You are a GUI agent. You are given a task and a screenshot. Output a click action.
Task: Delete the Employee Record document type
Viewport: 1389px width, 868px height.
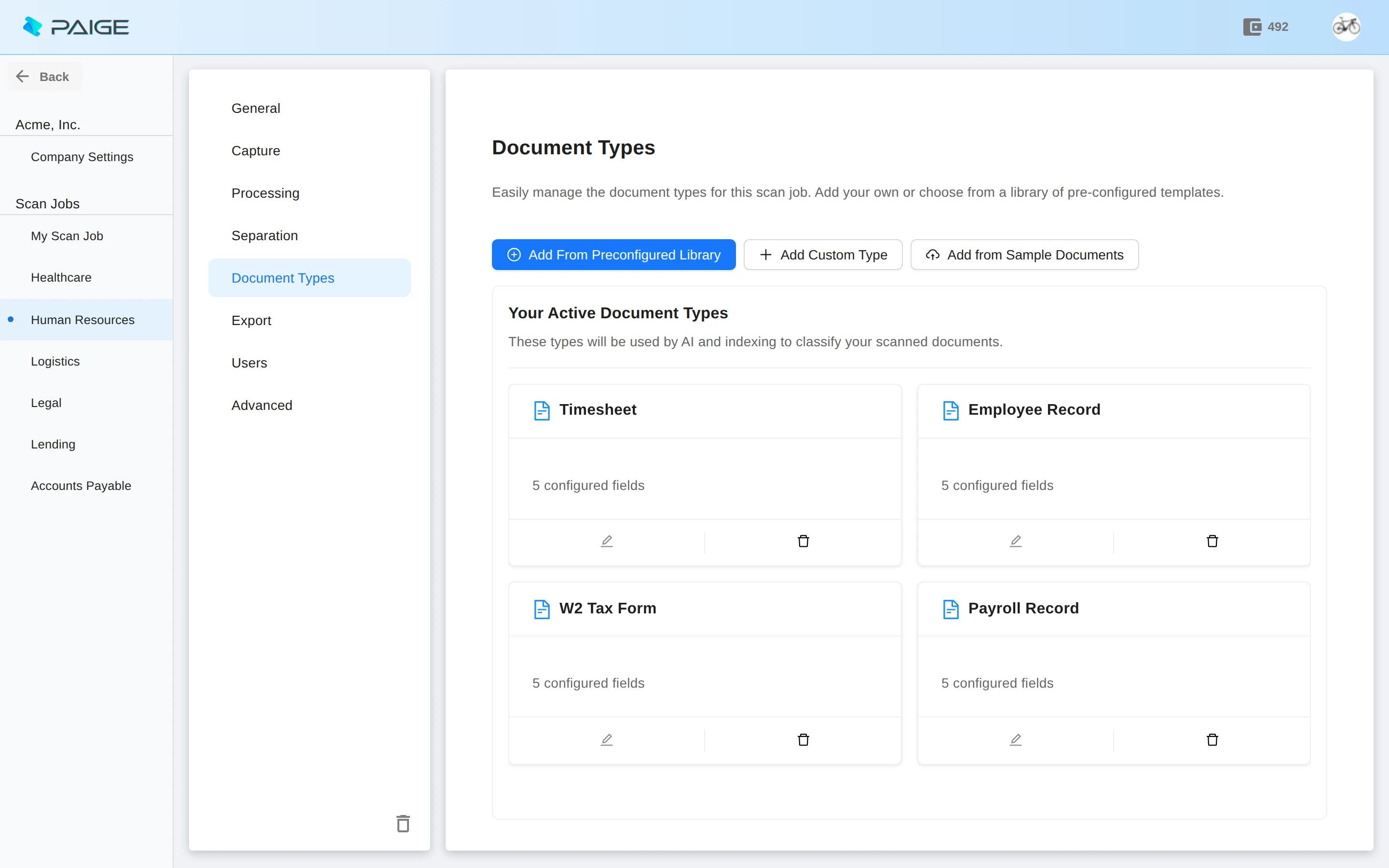1212,541
